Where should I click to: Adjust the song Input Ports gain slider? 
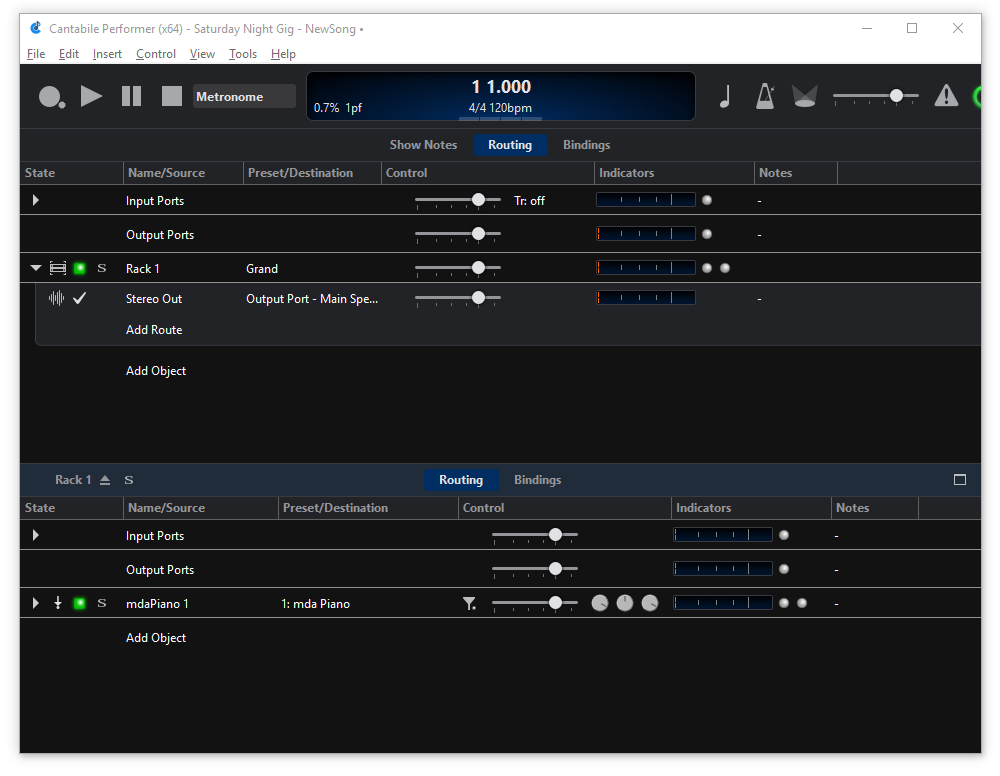458,201
